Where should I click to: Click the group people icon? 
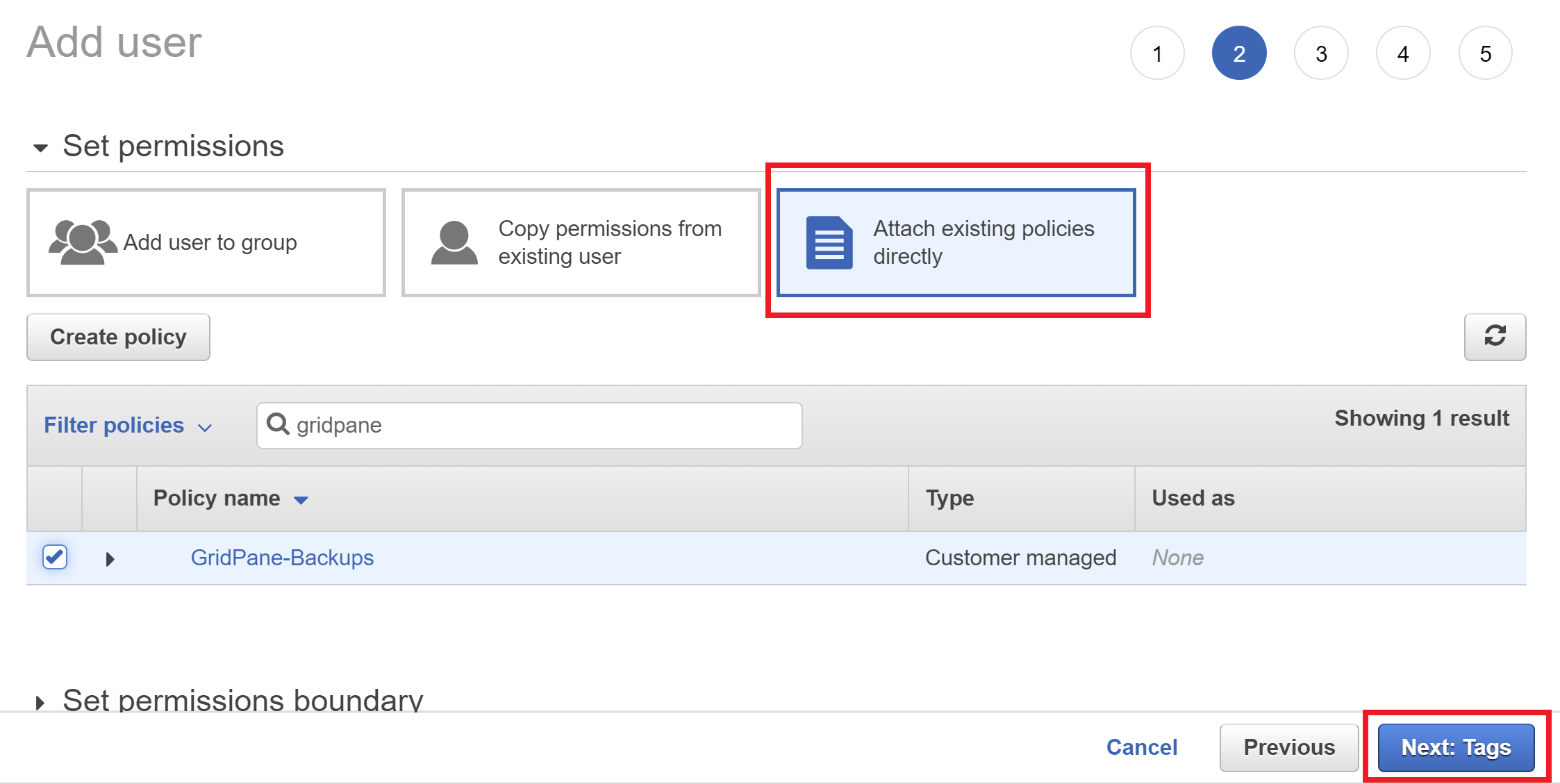click(x=83, y=242)
